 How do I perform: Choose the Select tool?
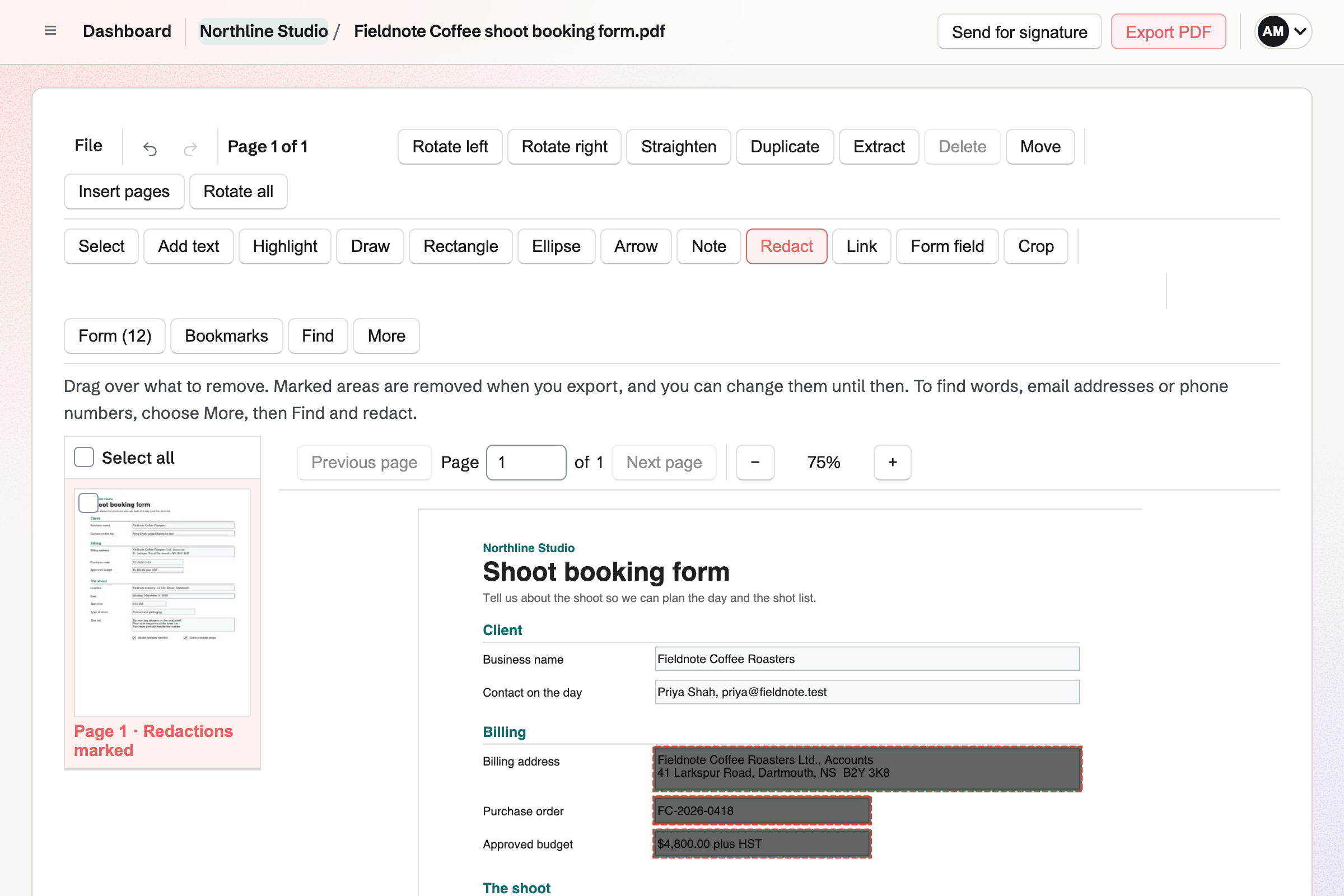point(101,246)
